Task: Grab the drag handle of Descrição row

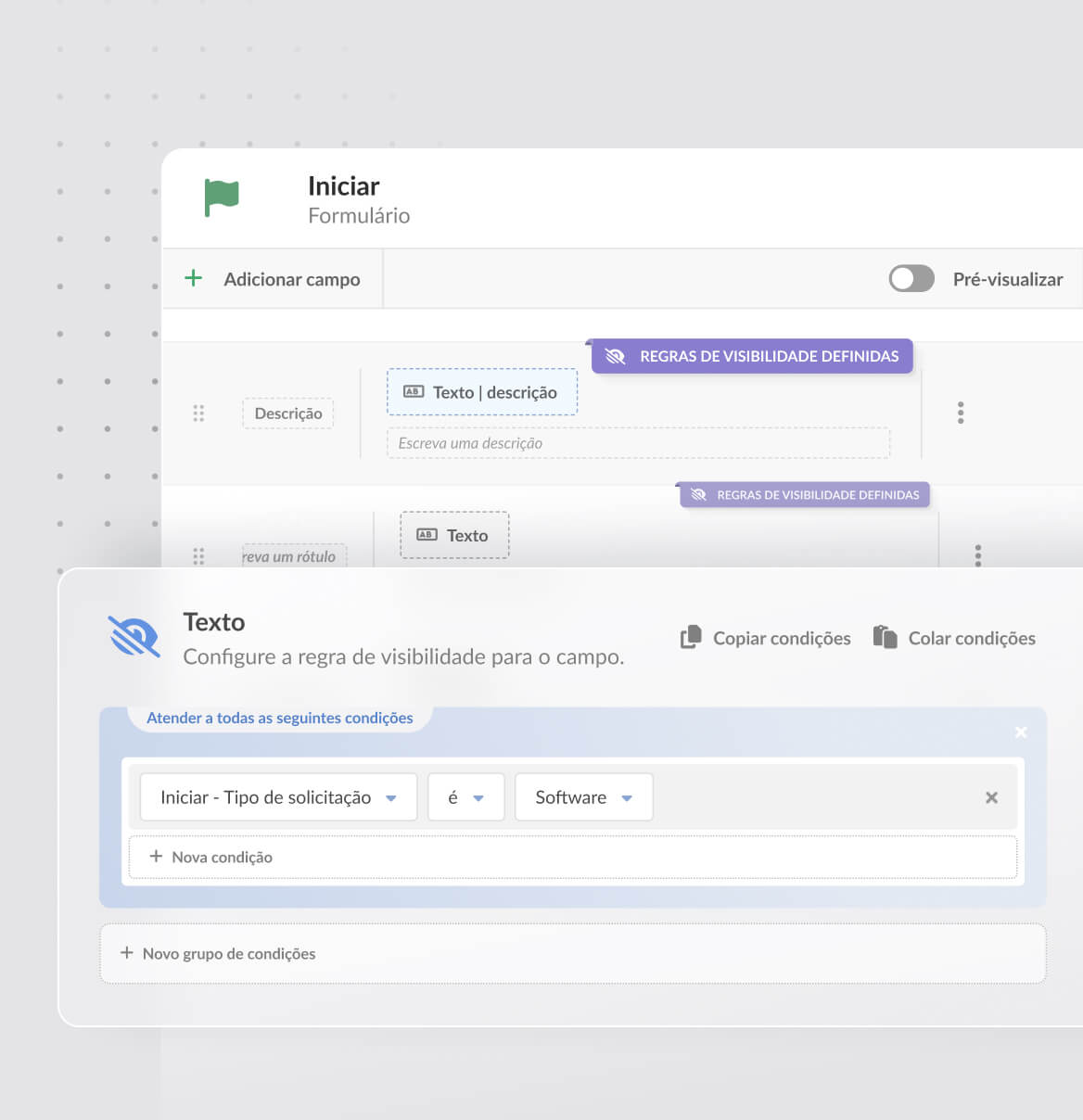Action: (x=198, y=414)
